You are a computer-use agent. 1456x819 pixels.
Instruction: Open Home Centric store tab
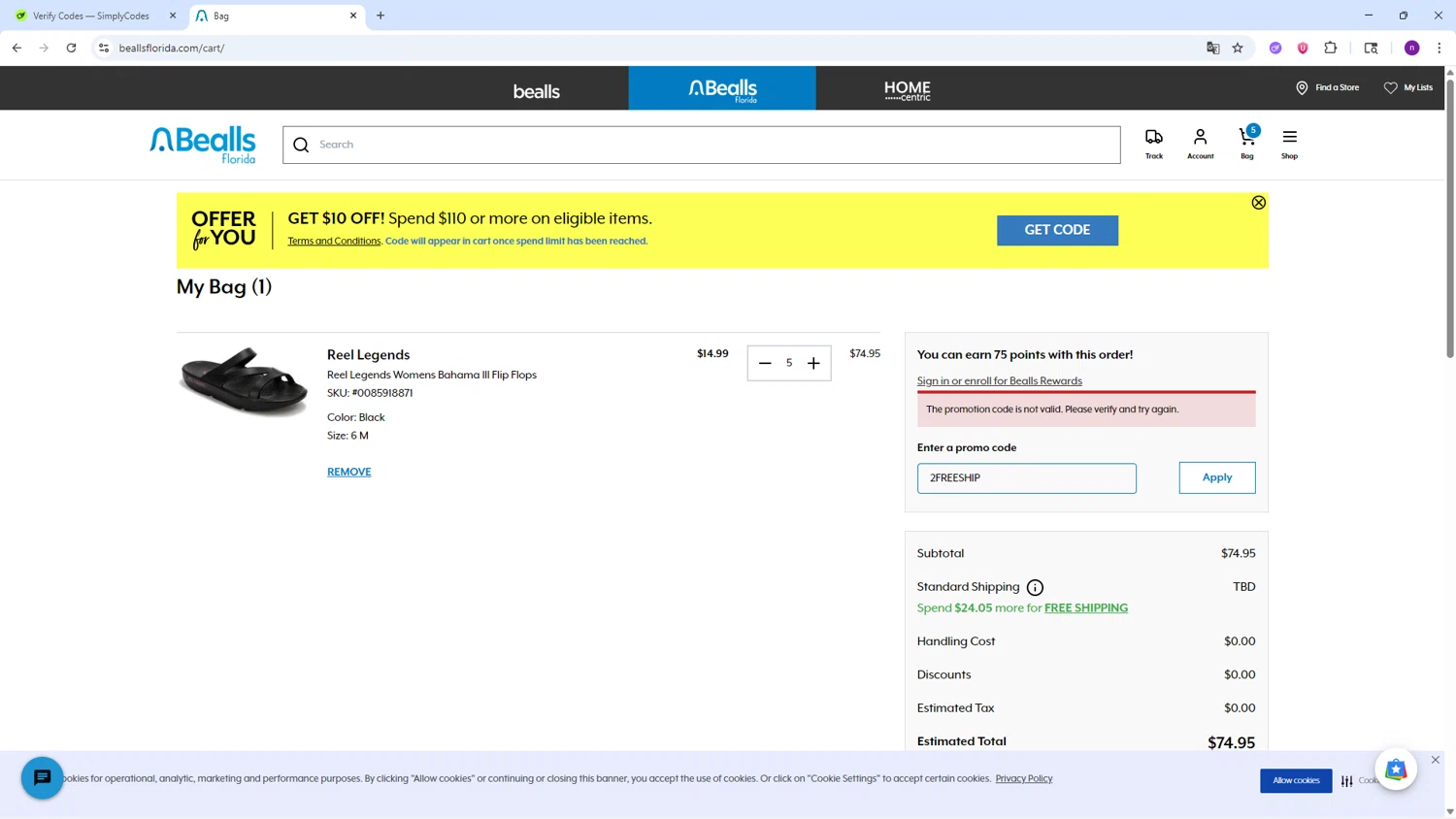pos(908,88)
